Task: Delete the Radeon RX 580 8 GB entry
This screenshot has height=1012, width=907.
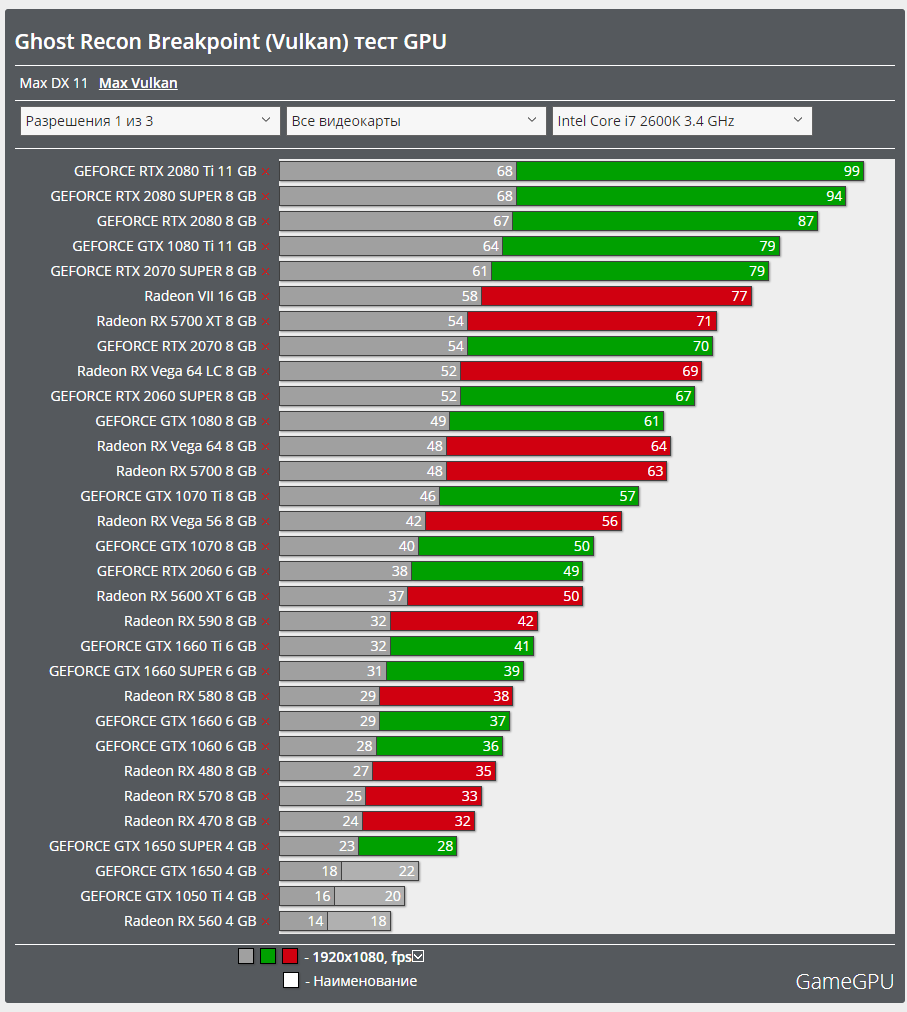Action: pos(265,697)
